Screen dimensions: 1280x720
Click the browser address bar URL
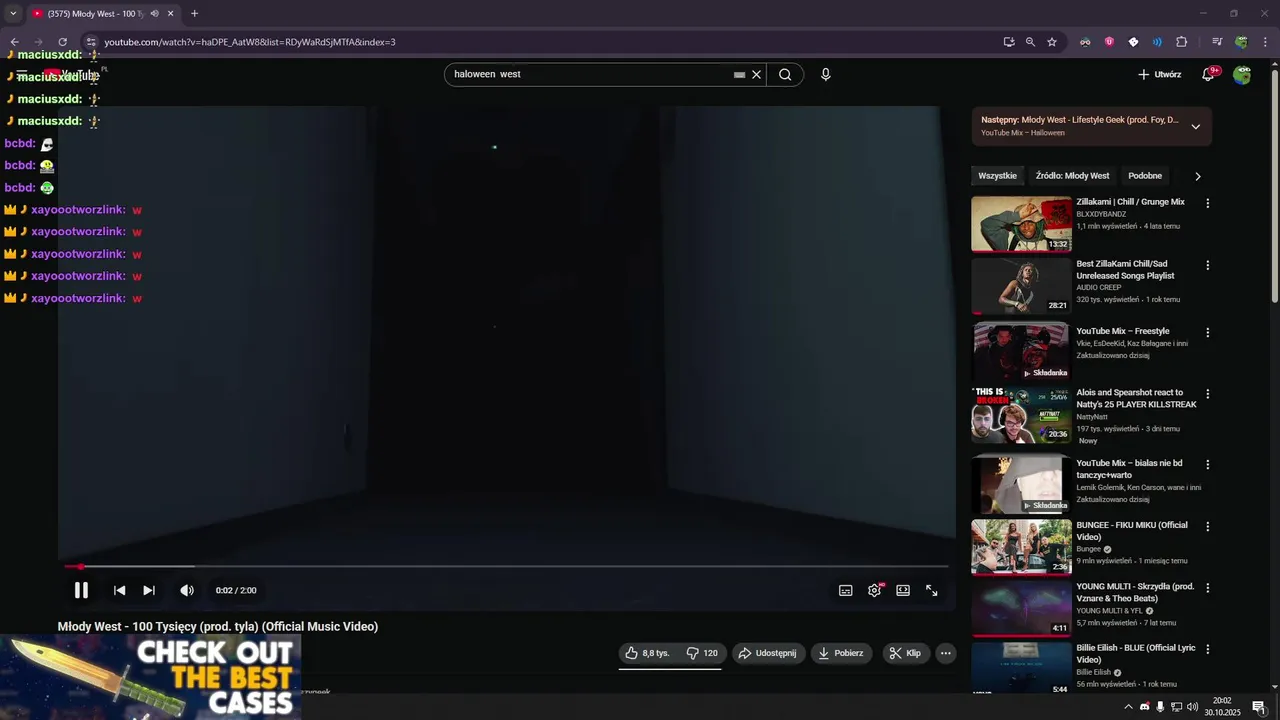click(250, 42)
